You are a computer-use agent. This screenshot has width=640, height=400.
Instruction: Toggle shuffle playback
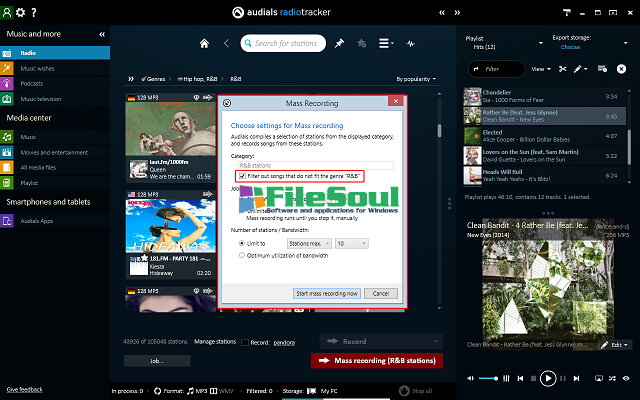612,378
